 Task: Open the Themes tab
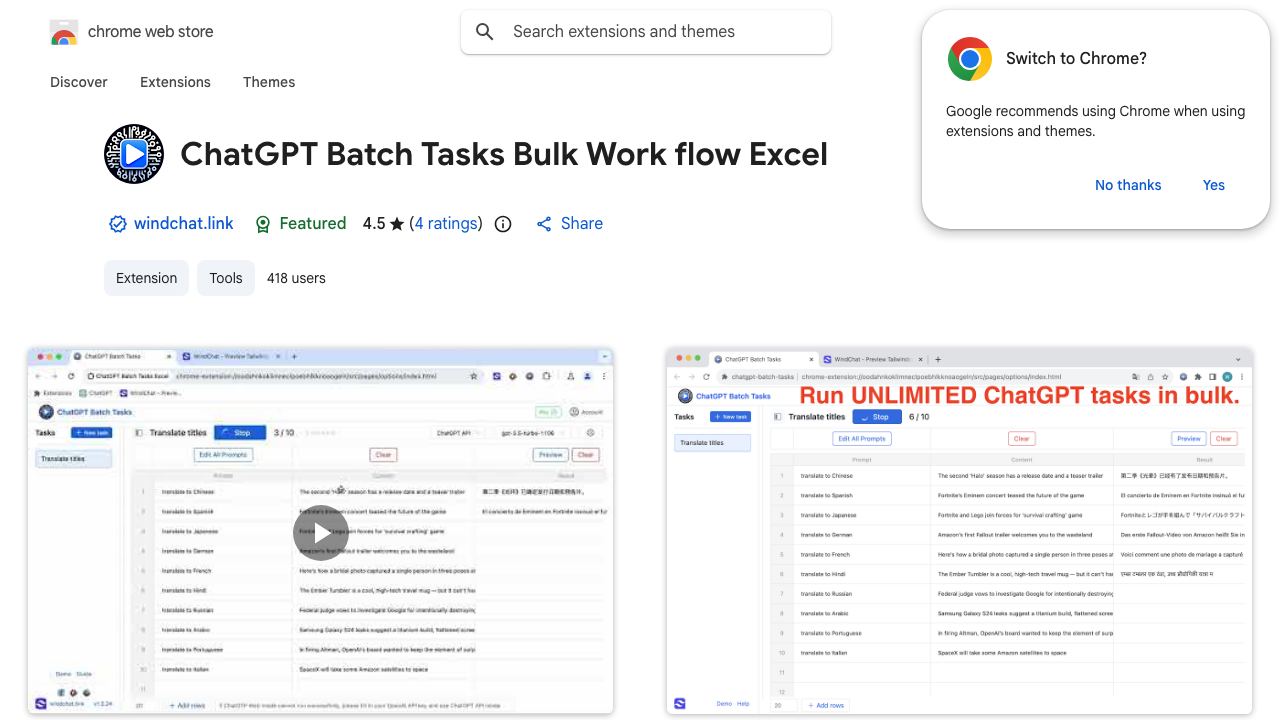[269, 82]
